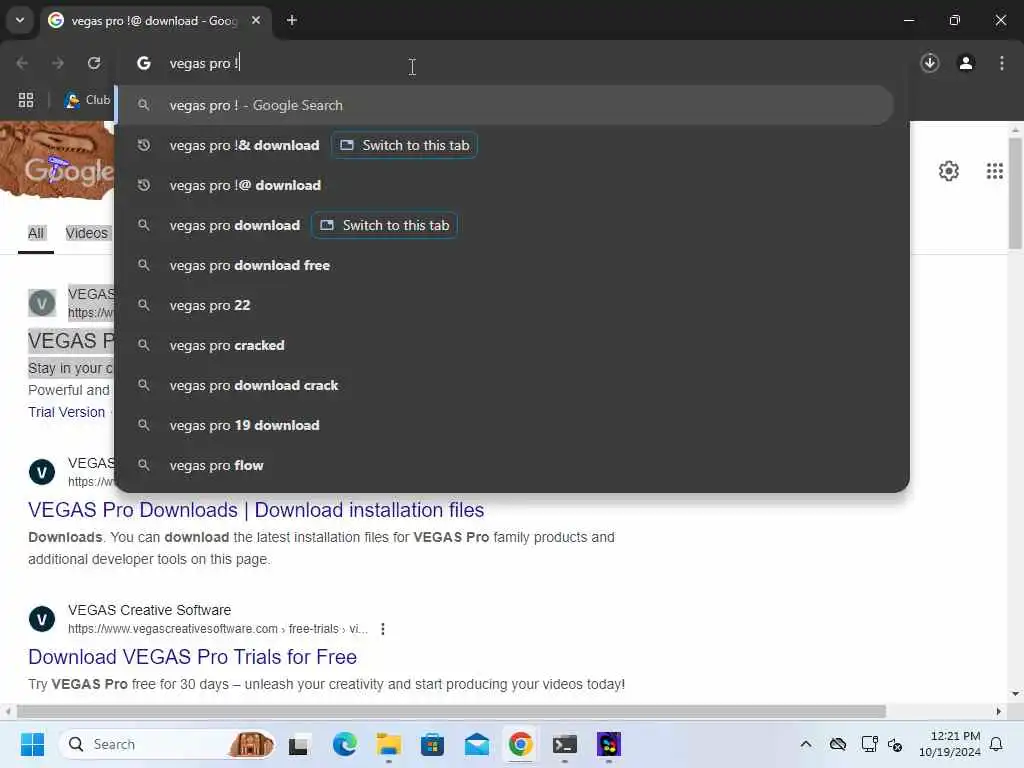The width and height of the screenshot is (1024, 768).
Task: Open more options for VEGAS Creative Software result
Action: click(383, 629)
